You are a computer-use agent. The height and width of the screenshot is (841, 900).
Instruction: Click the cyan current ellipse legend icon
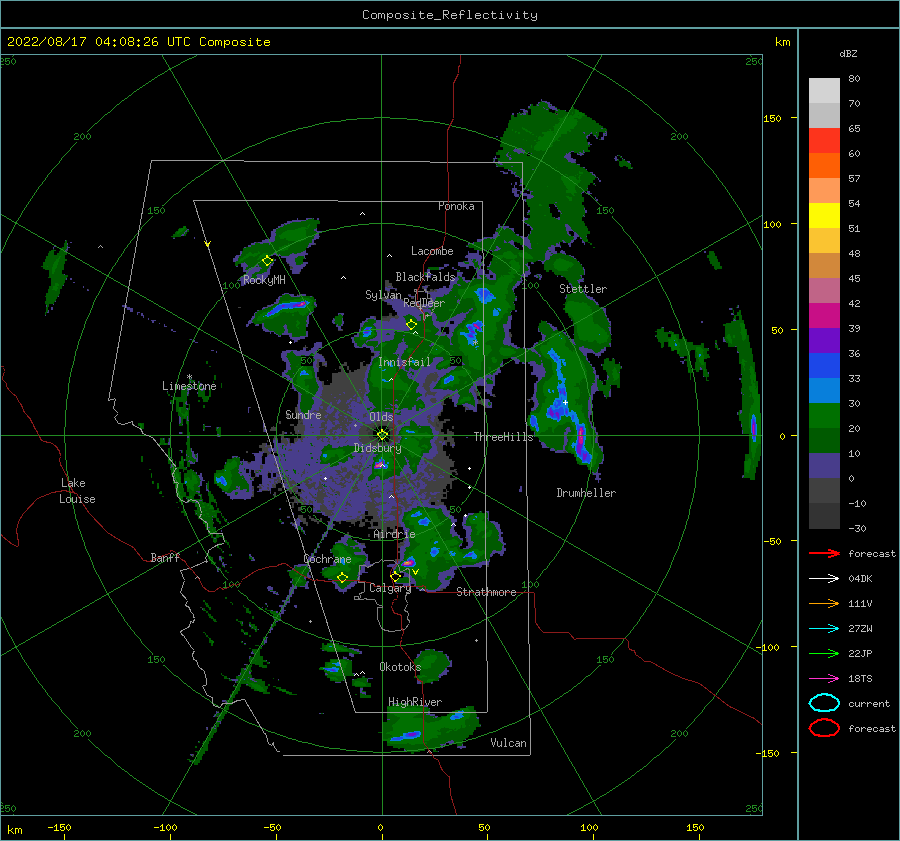coord(824,703)
